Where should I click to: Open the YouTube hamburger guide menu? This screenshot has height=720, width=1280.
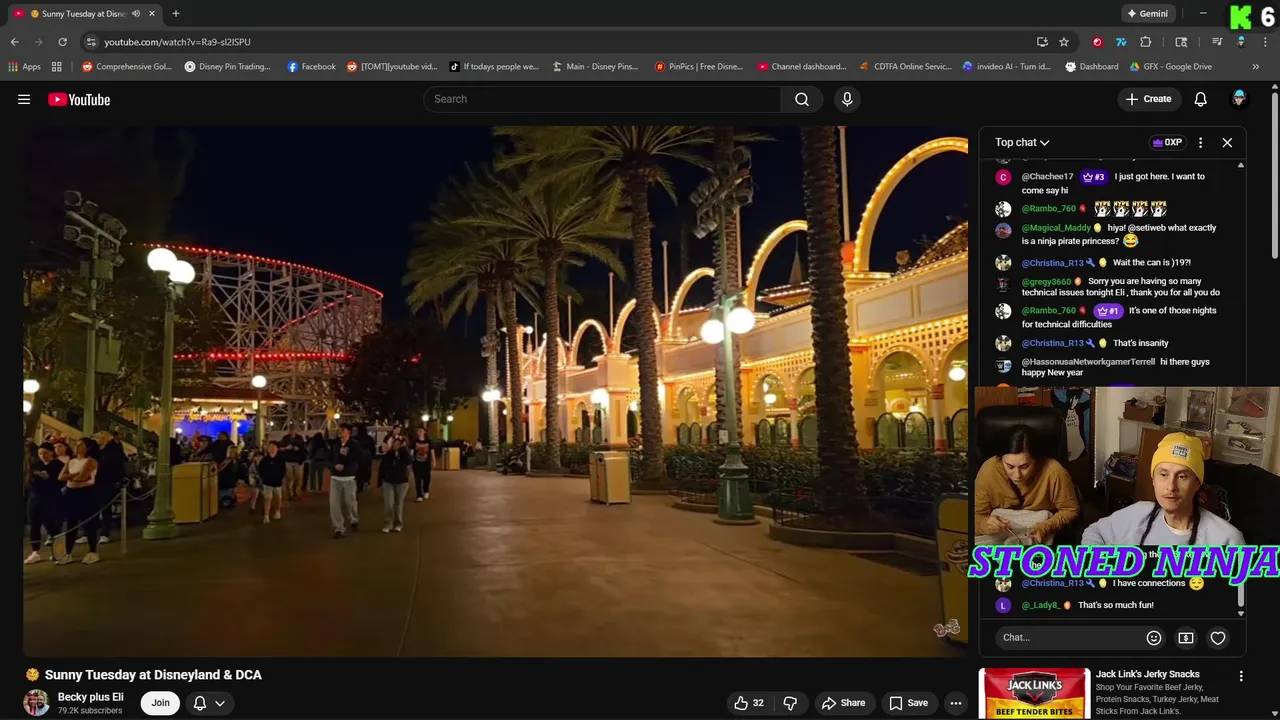24,99
